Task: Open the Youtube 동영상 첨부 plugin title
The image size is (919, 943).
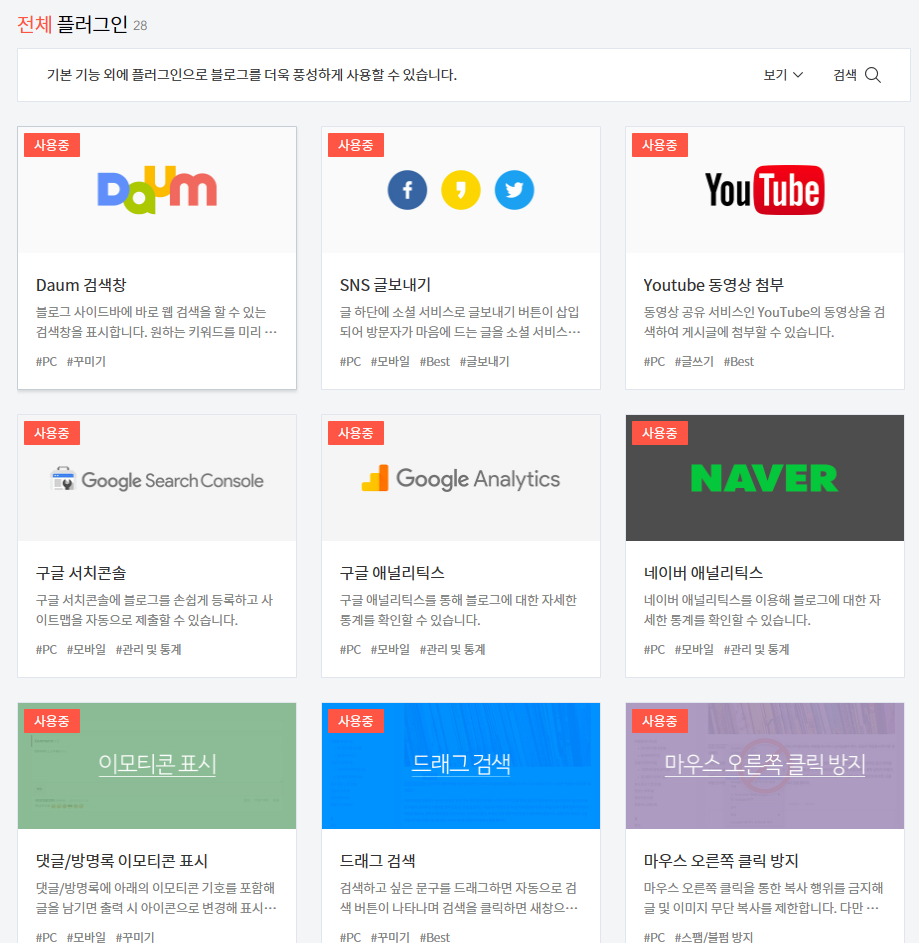Action: [x=714, y=285]
